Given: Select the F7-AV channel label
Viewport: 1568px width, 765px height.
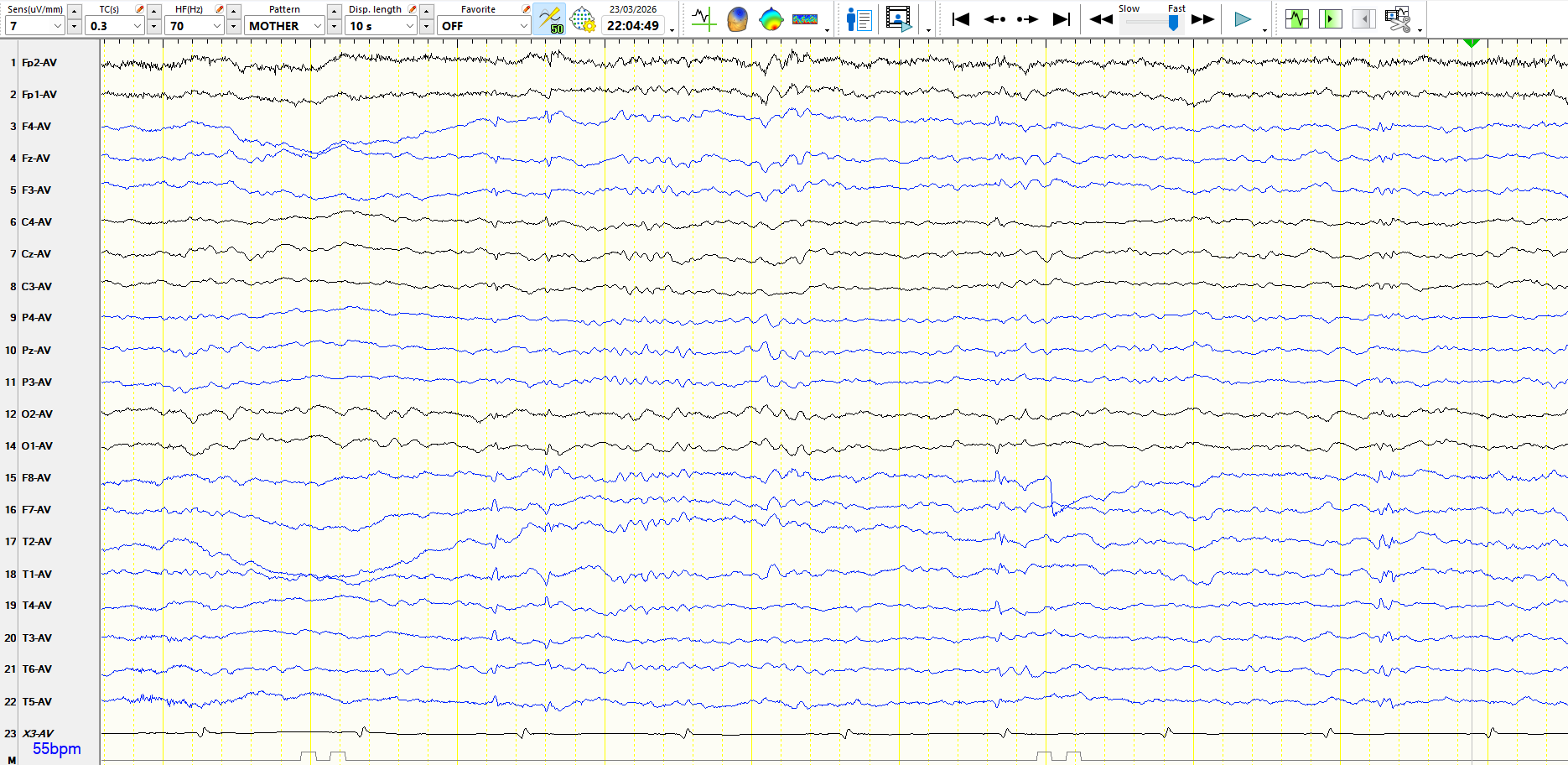Looking at the screenshot, I should coord(36,510).
